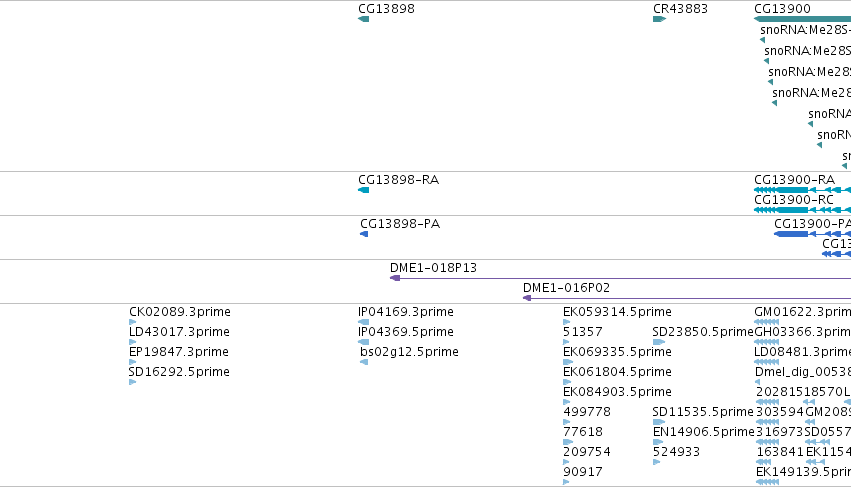Click the GM01622.3prime multi-arrow glyph
The height and width of the screenshot is (487, 851).
click(x=767, y=322)
